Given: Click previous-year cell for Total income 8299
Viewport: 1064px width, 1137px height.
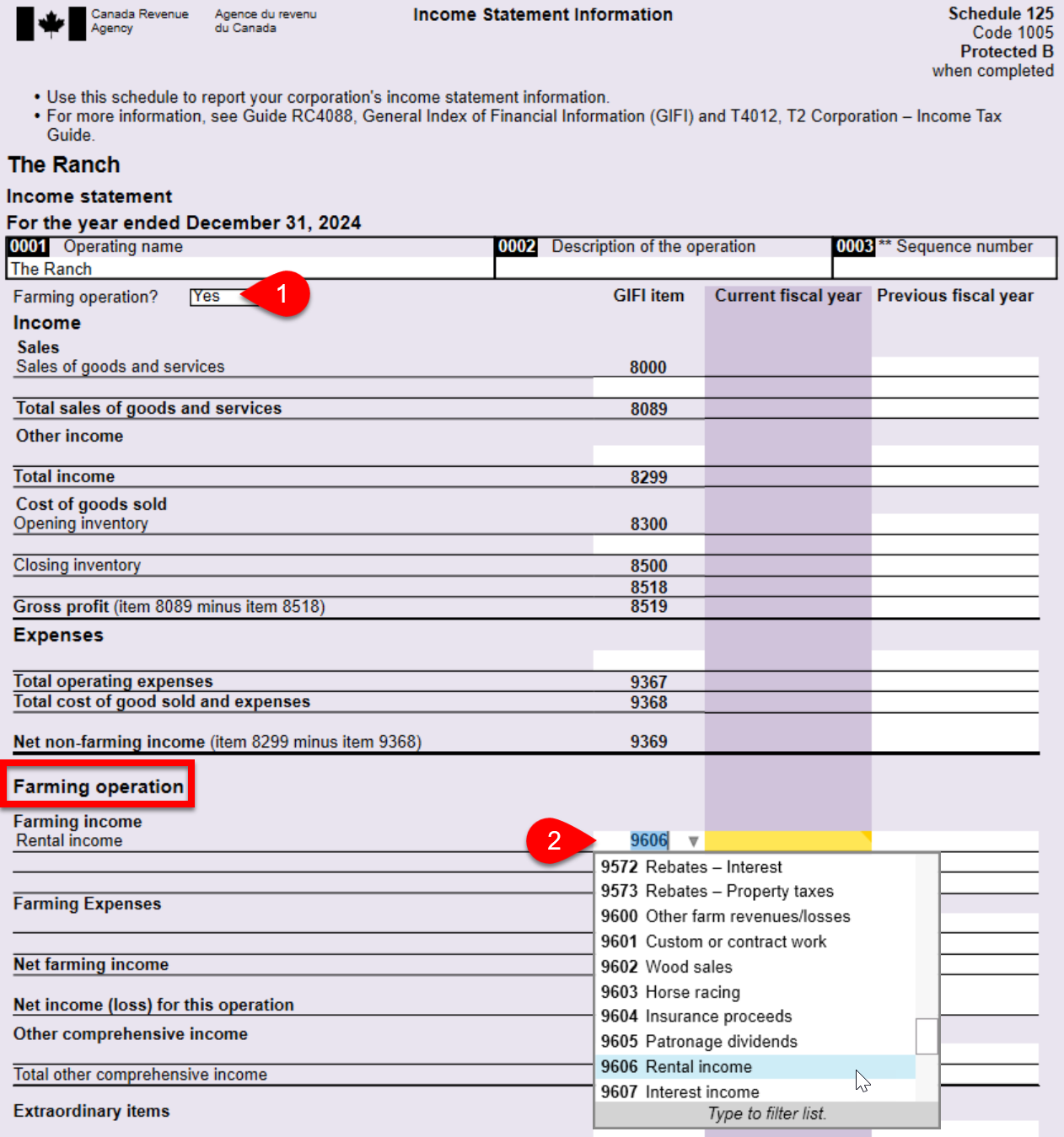Looking at the screenshot, I should [x=955, y=476].
